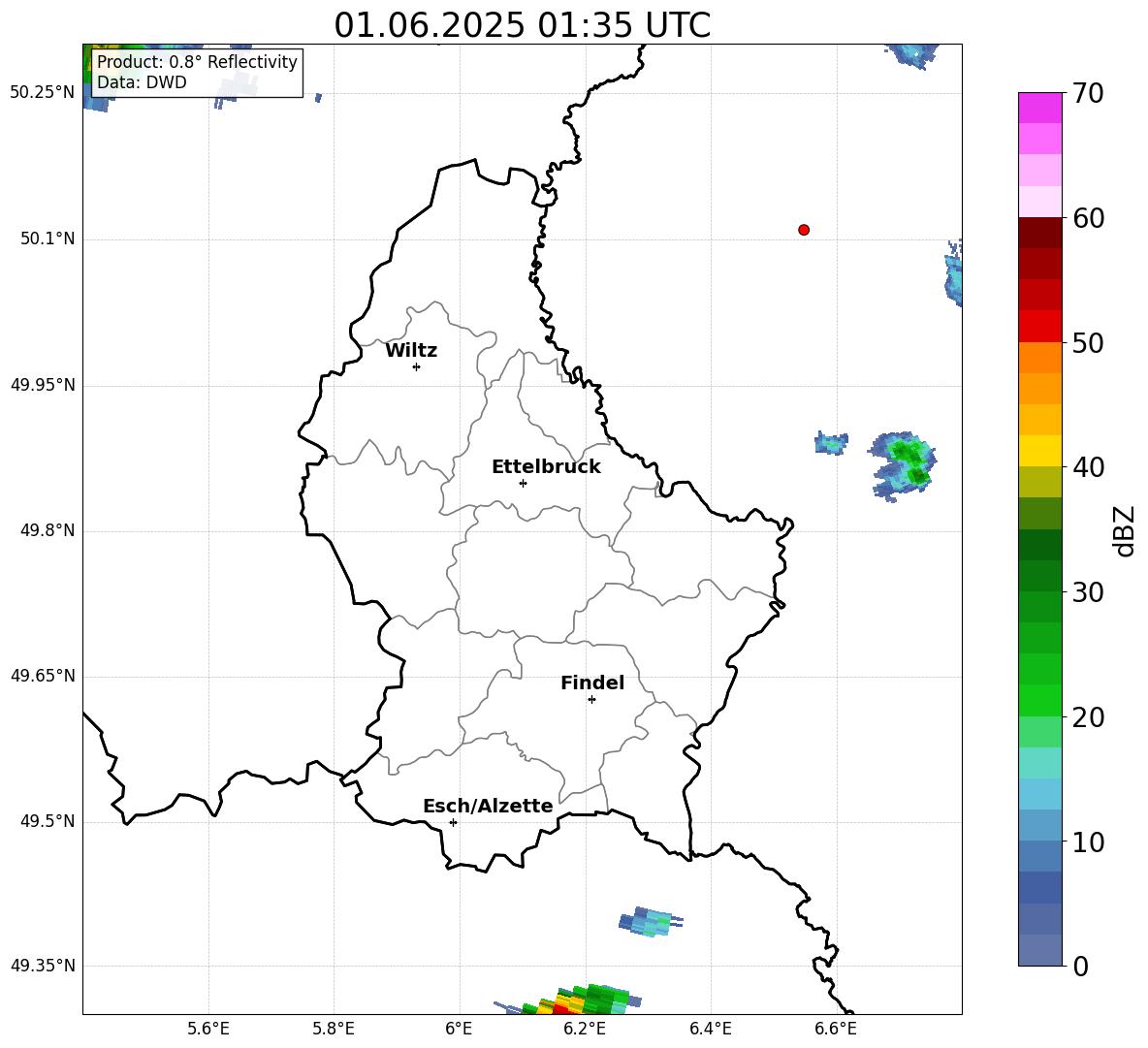
Task: Click the dBZ colorbar label
Action: 1124,530
